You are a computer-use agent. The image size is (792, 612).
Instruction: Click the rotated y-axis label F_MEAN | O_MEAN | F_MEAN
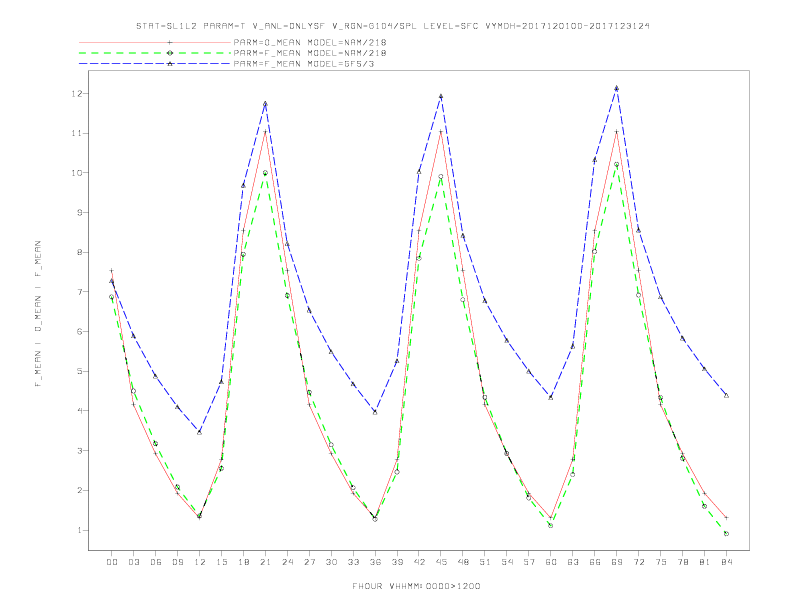click(38, 314)
